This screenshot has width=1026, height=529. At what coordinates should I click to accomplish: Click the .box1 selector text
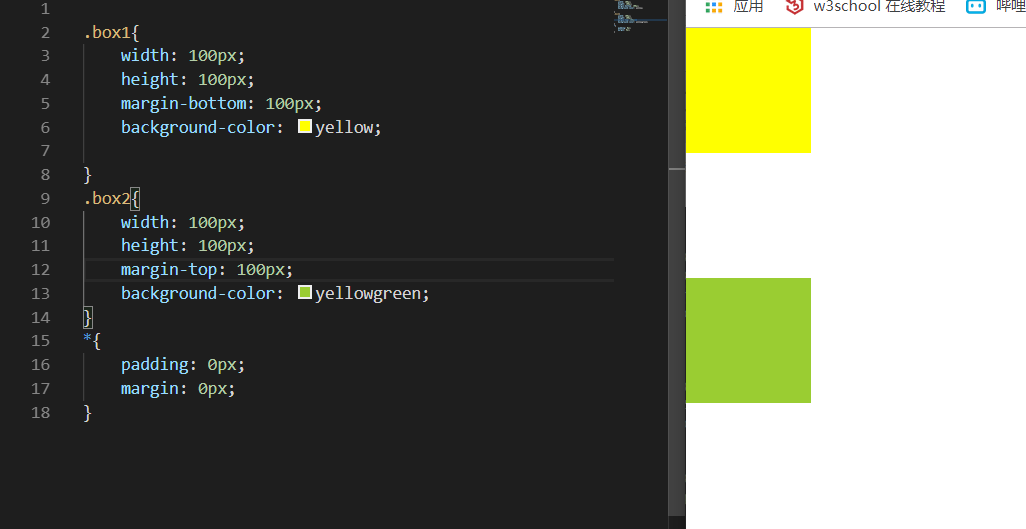coord(107,33)
